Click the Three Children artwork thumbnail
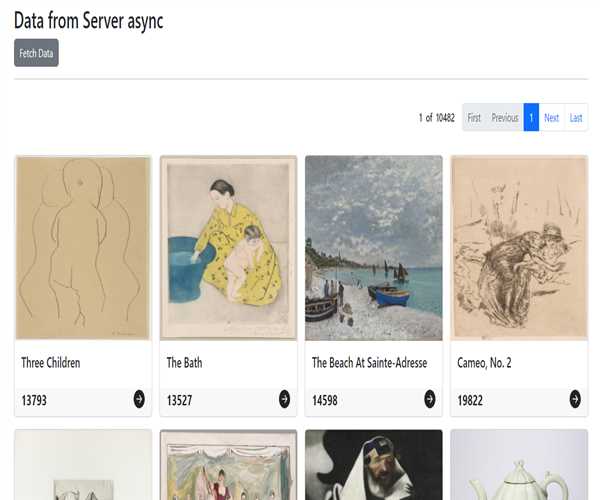The image size is (600, 500). tap(83, 247)
